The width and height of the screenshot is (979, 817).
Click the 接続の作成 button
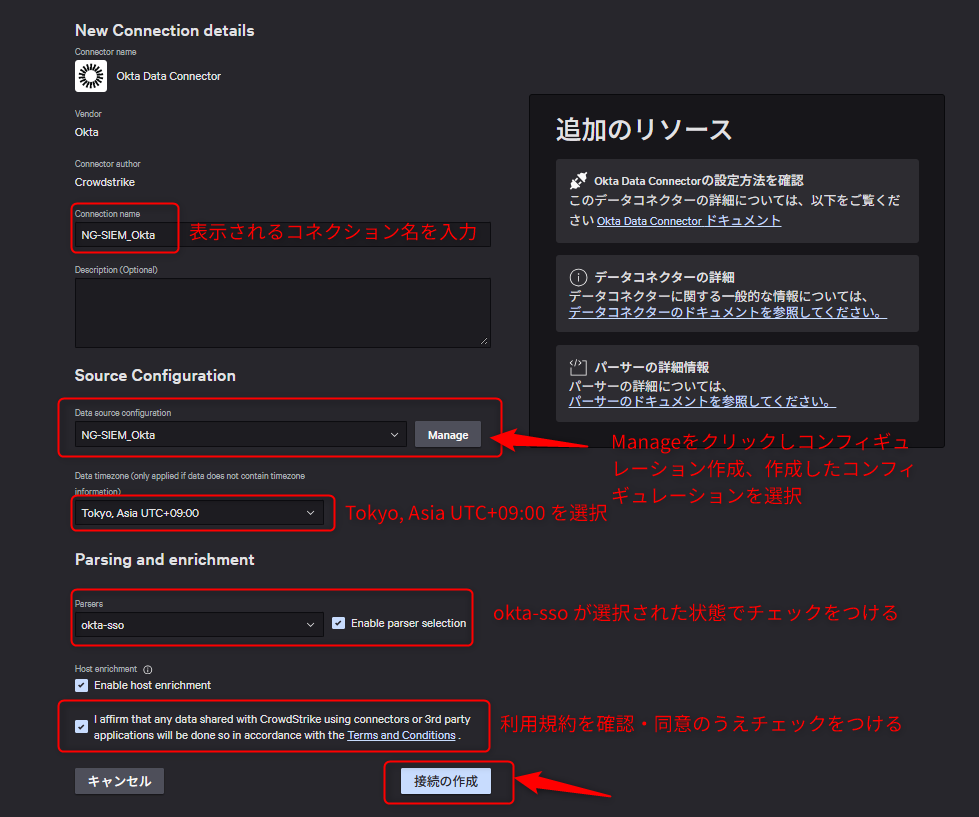(x=448, y=782)
